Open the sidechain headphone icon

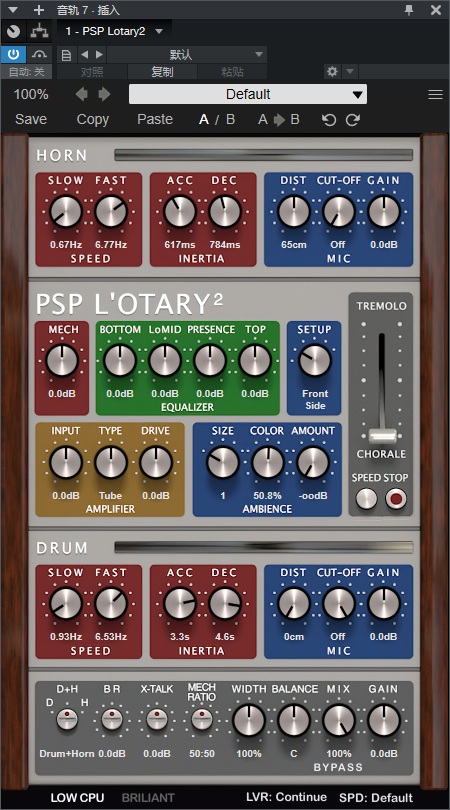point(39,54)
